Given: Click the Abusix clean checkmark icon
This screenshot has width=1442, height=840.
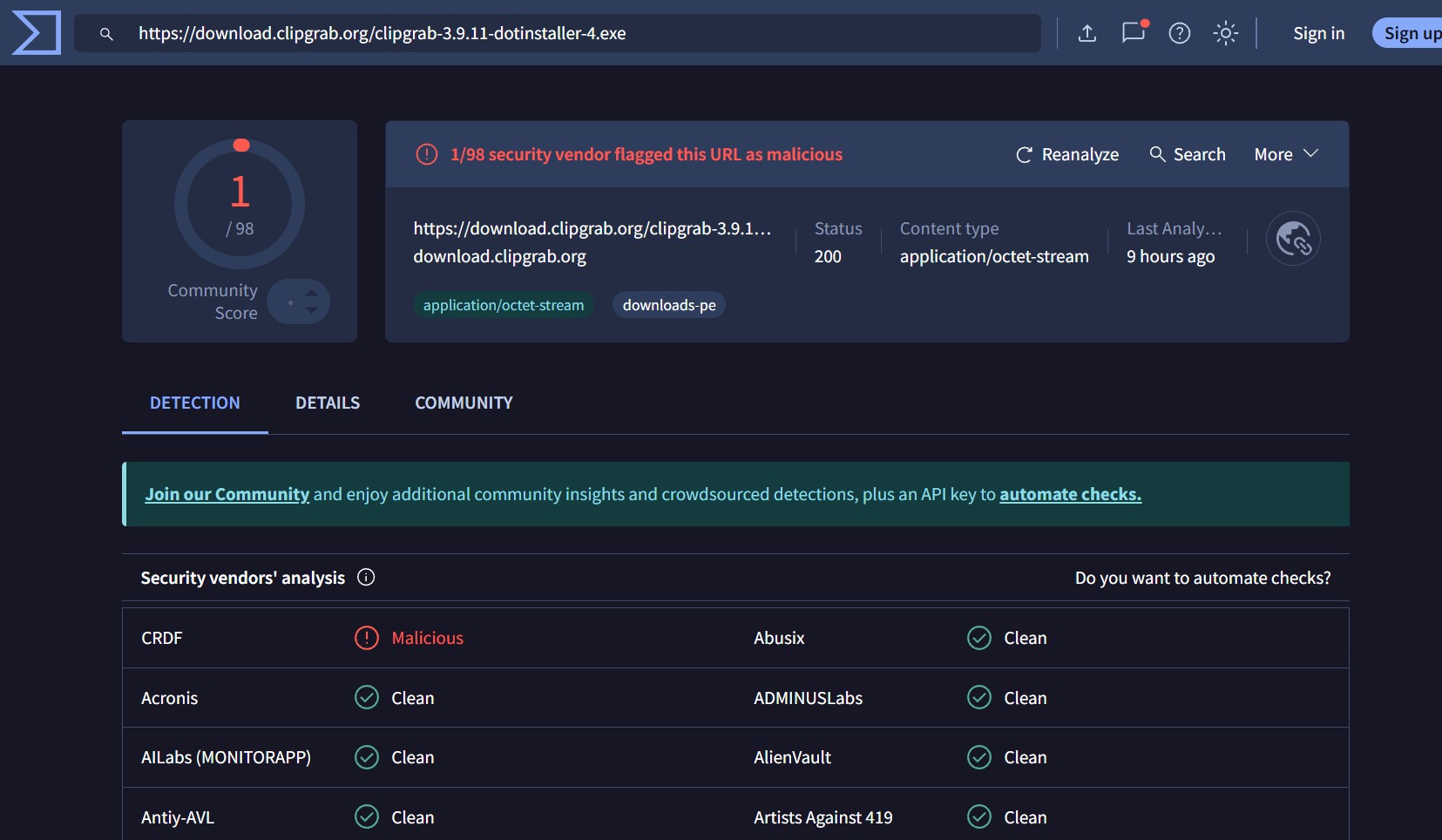Looking at the screenshot, I should pyautogui.click(x=979, y=638).
